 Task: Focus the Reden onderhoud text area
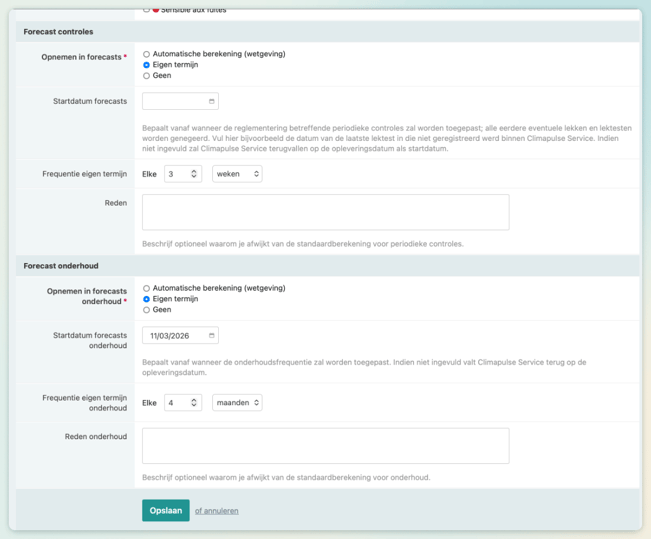325,446
